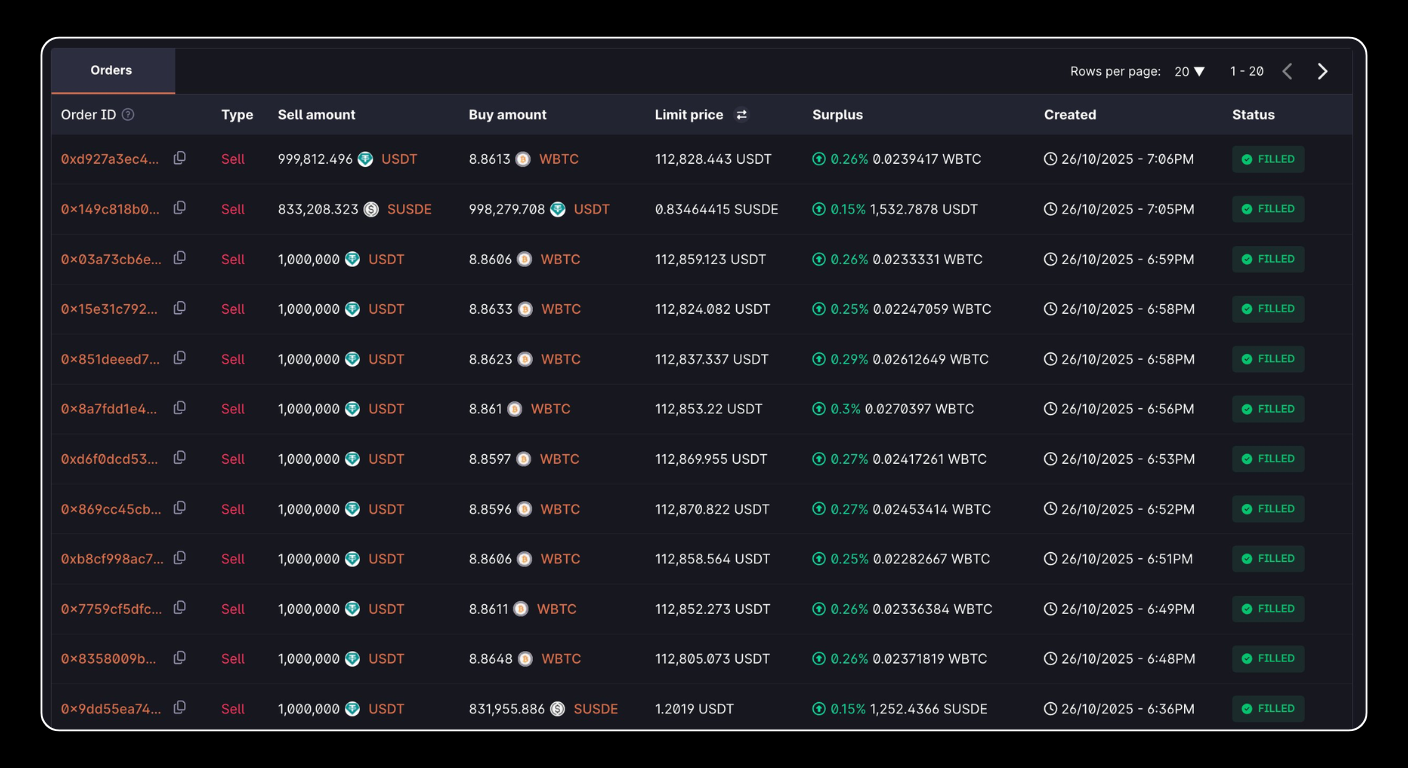This screenshot has height=768, width=1408.
Task: Open order 0x851deeed7 details link
Action: click(110, 359)
